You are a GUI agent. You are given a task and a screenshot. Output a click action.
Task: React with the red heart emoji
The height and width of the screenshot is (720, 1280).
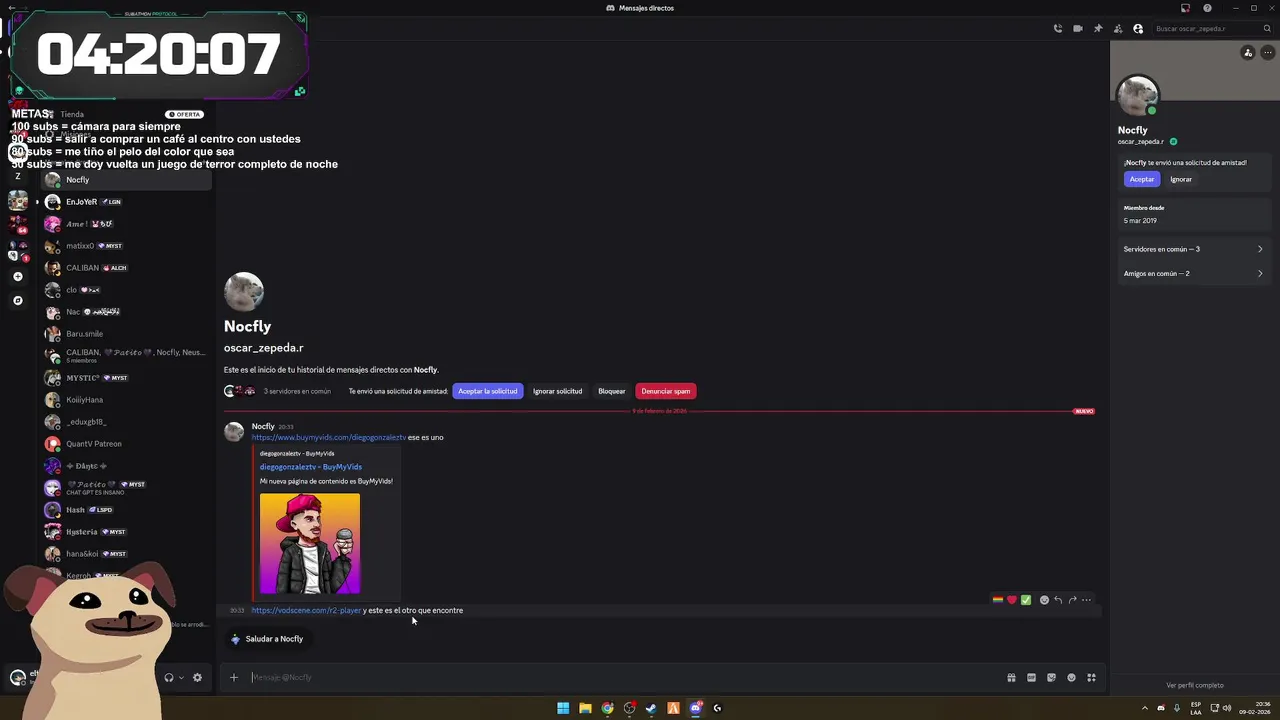point(1011,600)
